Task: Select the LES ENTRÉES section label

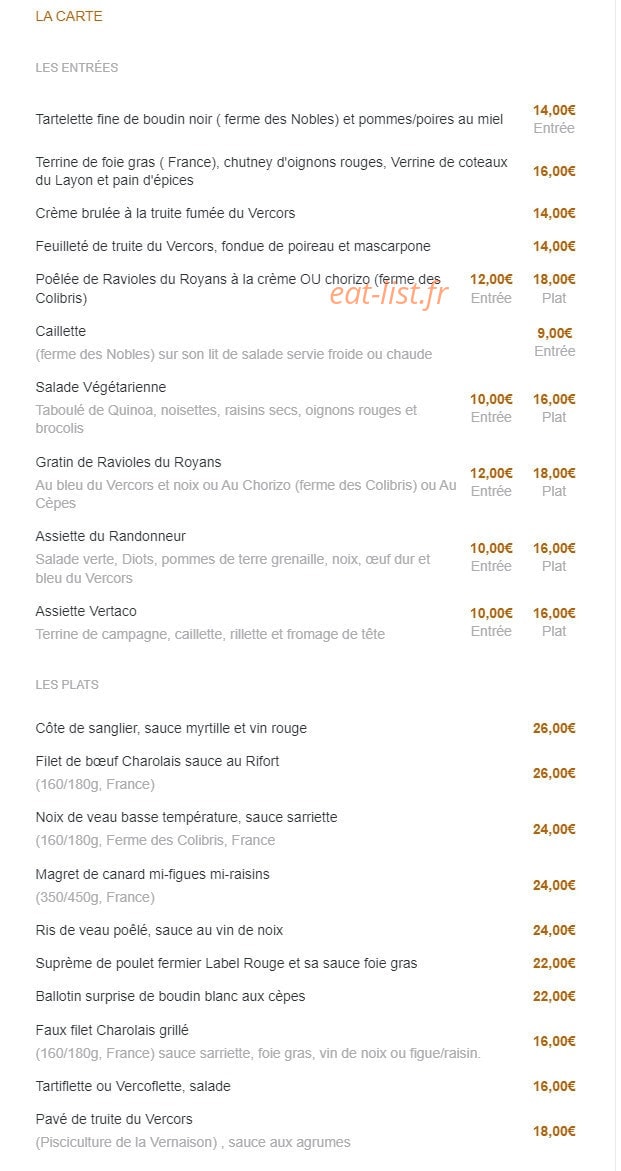Action: tap(77, 68)
